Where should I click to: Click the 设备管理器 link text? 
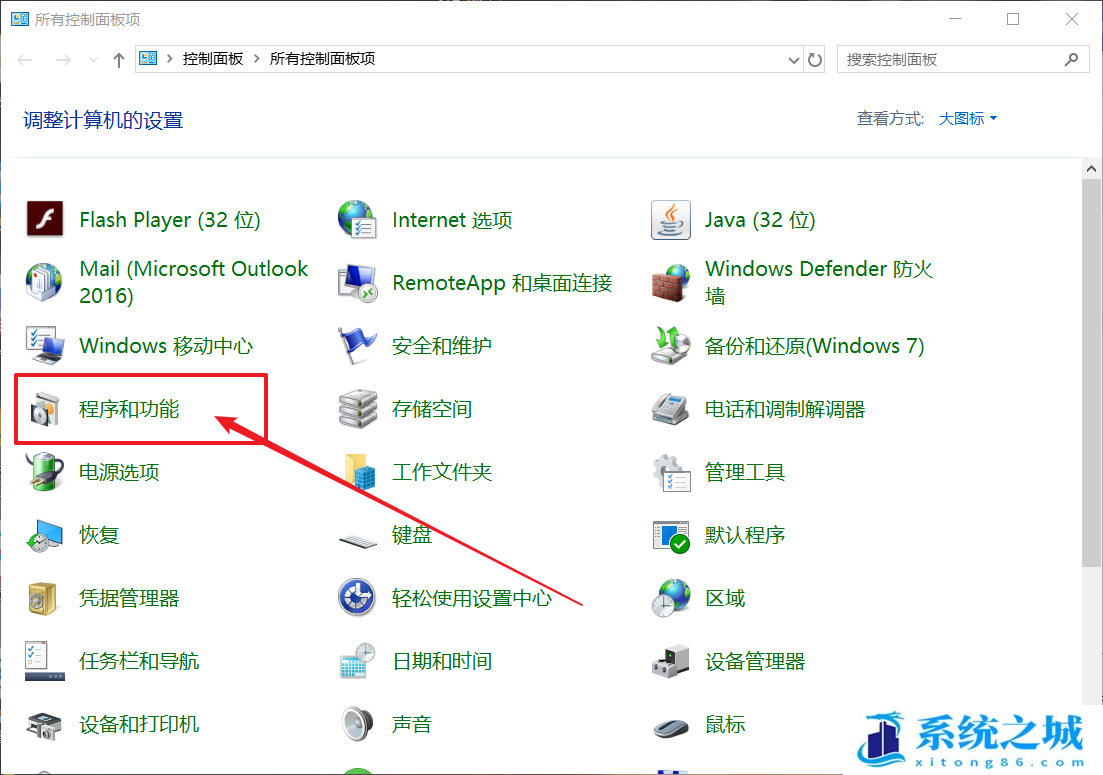755,661
